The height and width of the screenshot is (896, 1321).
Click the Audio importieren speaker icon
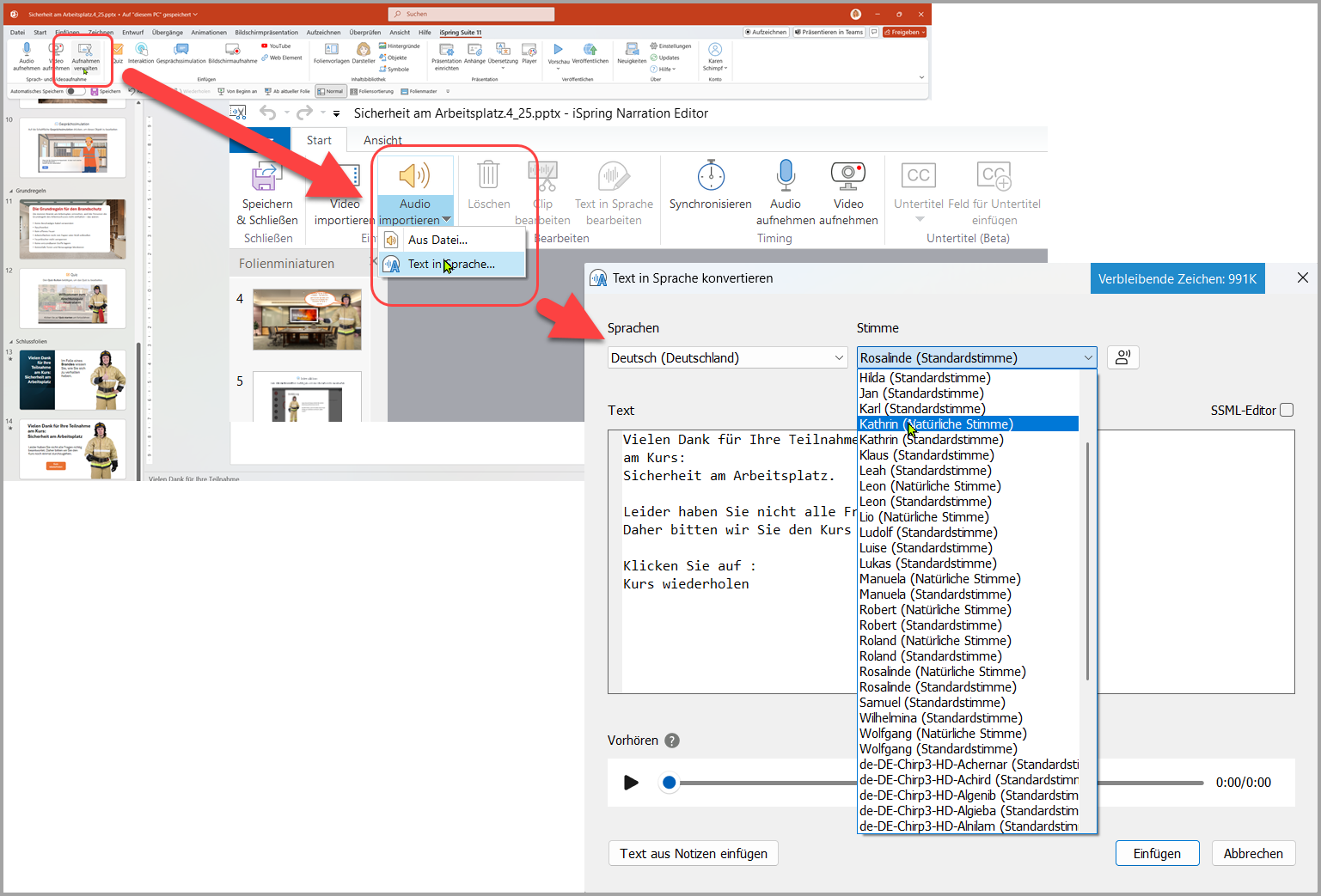[414, 176]
